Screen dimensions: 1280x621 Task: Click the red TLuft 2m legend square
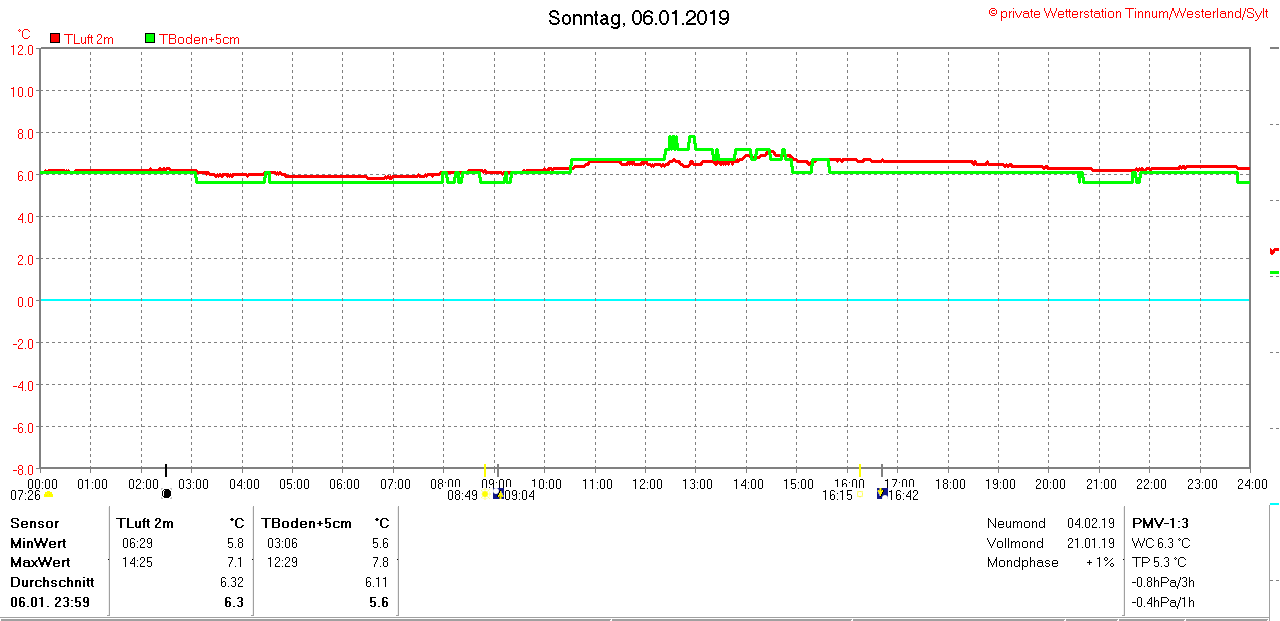(x=56, y=39)
